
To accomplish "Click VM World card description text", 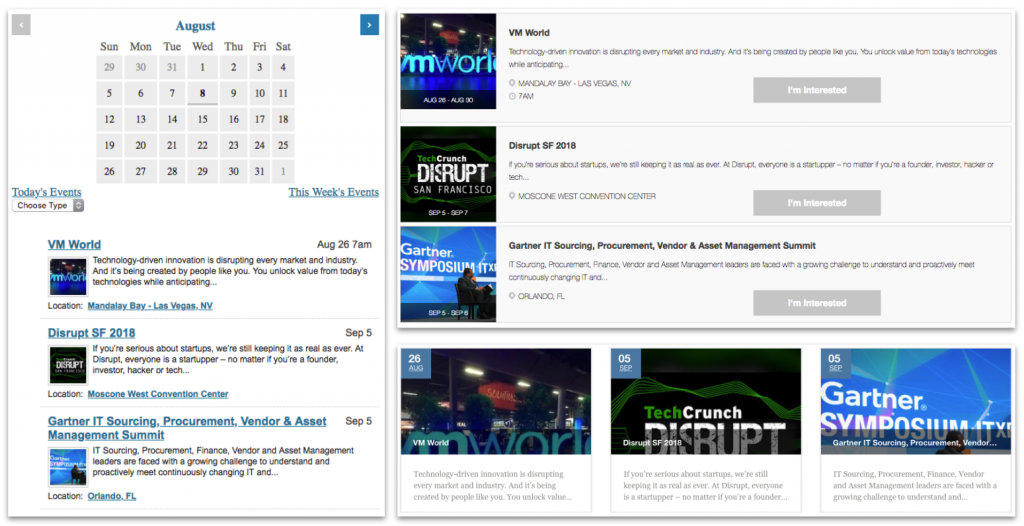I will tap(493, 485).
